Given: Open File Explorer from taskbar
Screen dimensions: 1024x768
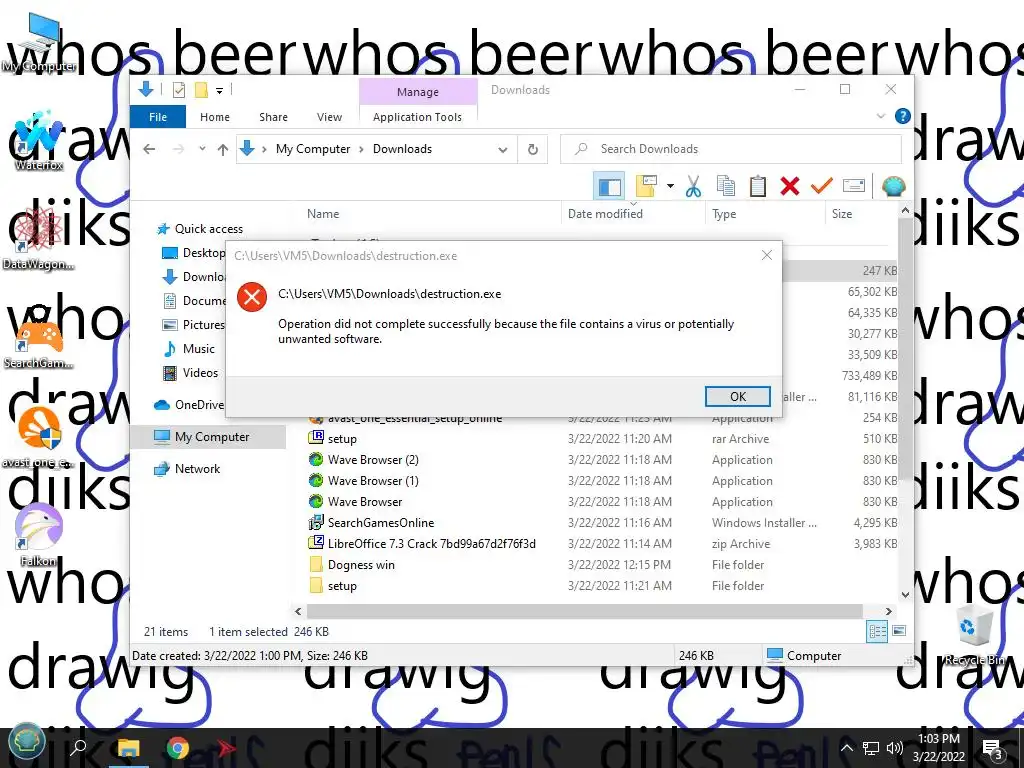Looking at the screenshot, I should pos(128,748).
